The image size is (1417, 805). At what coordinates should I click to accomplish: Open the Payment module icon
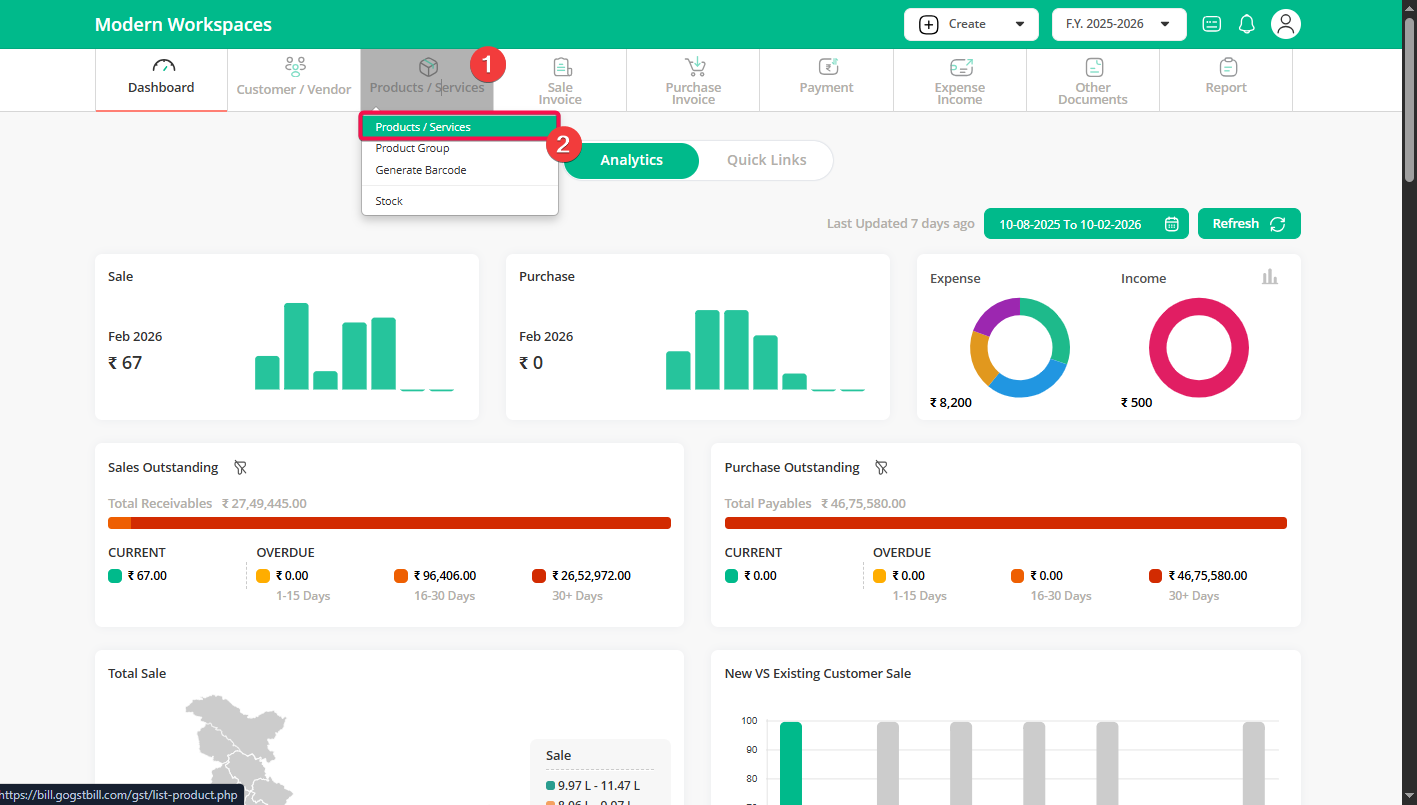(827, 67)
